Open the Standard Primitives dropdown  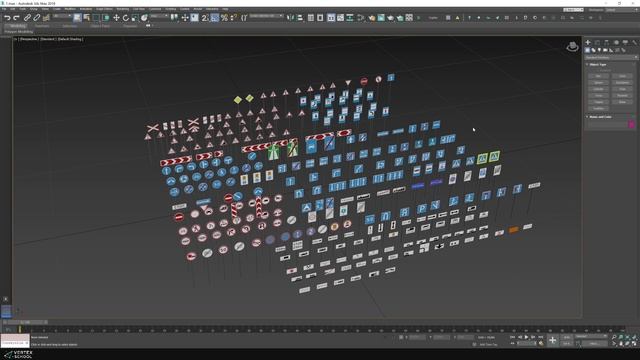[x=611, y=58]
